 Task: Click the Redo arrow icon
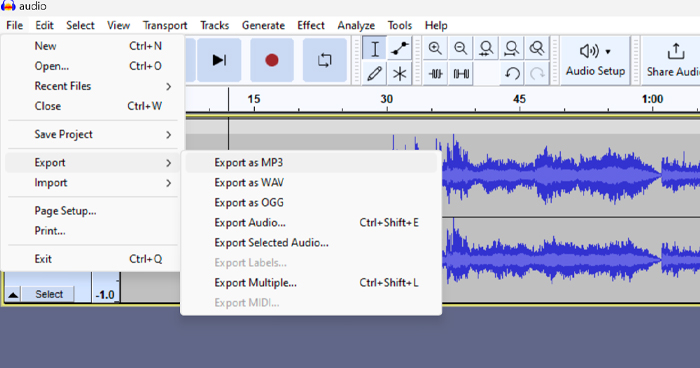pos(537,73)
